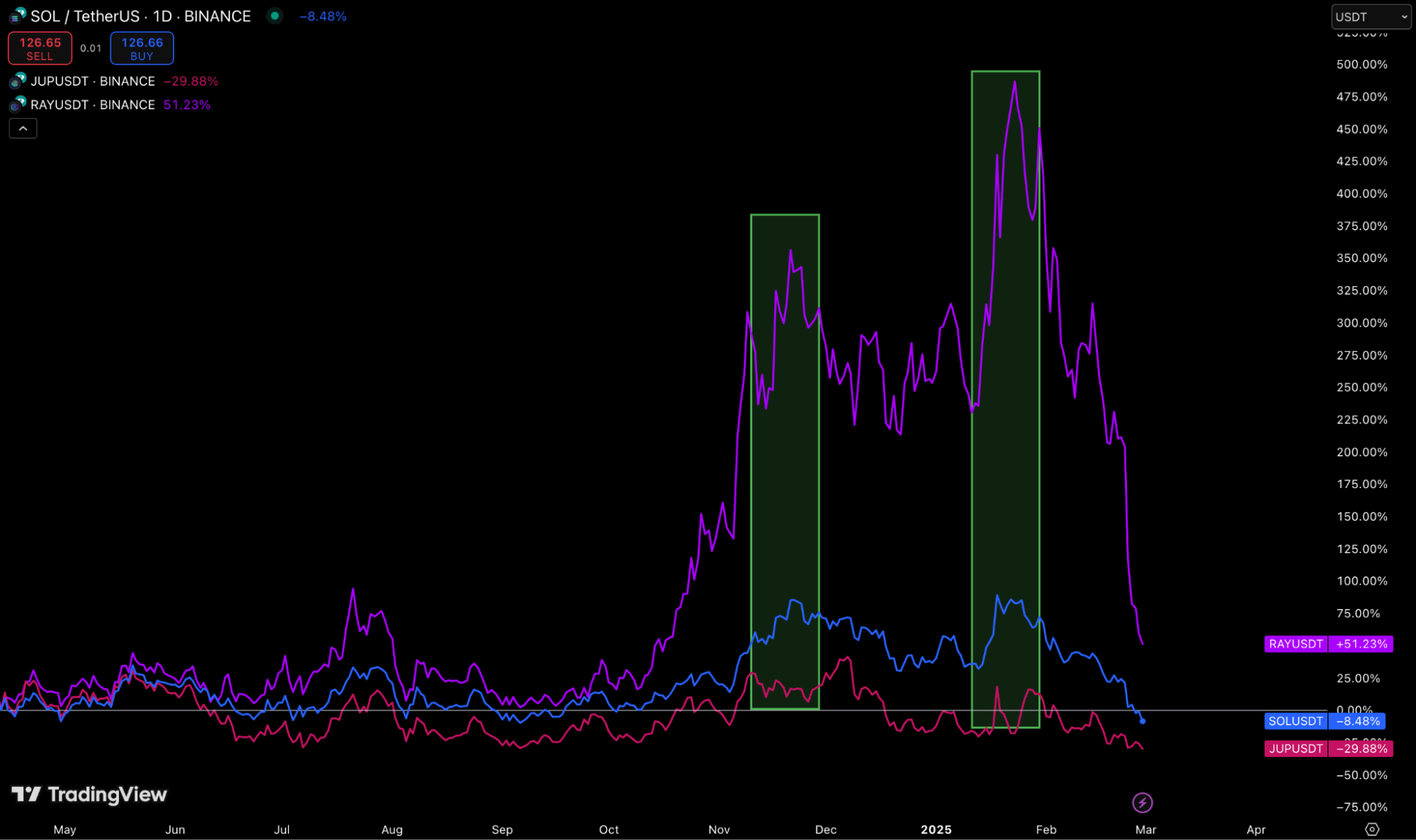Viewport: 1416px width, 840px height.
Task: Select the RAYUSDT · BINANCE legend entry
Action: coord(93,105)
